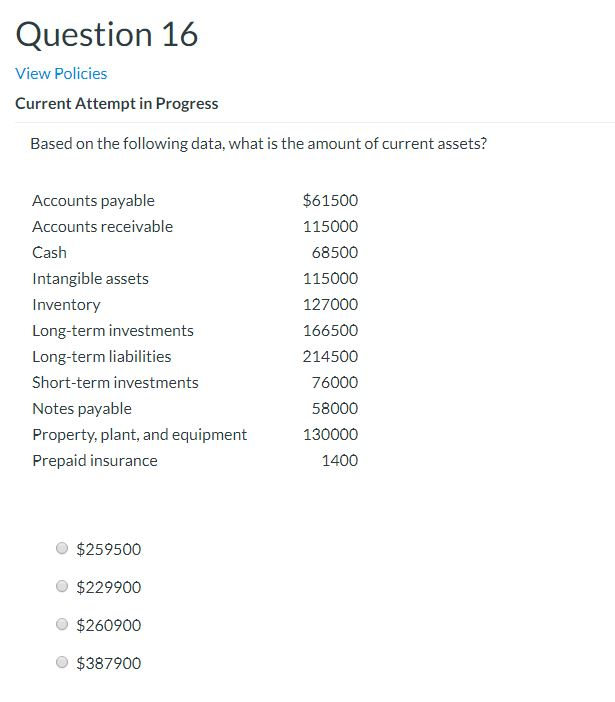Click the Accounts receivable label

(102, 227)
